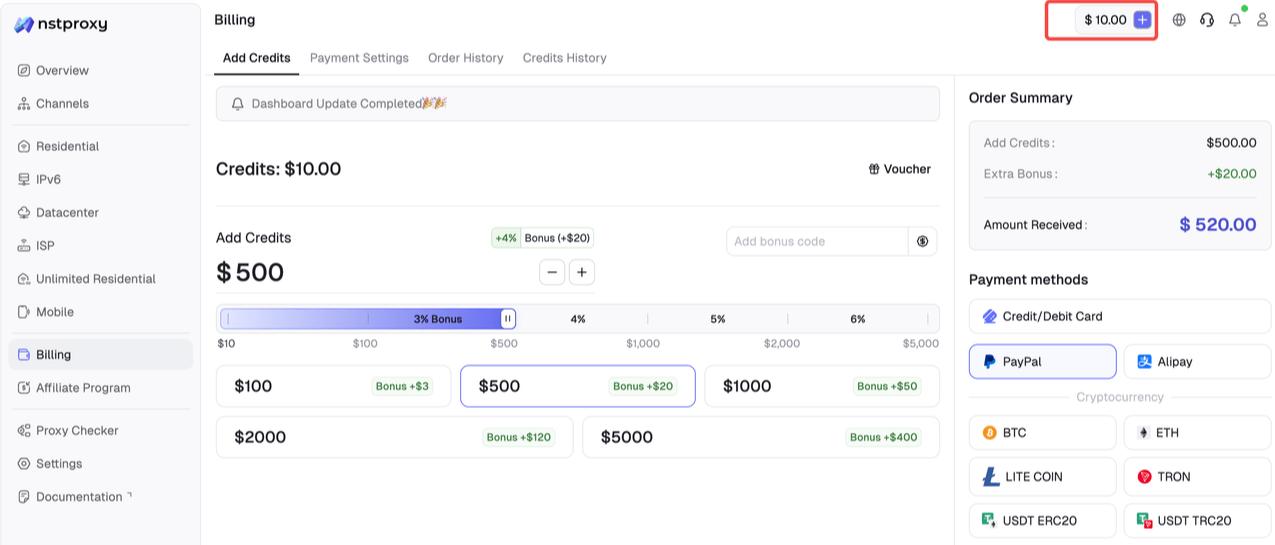1275x545 pixels.
Task: Select Billing in the sidebar
Action: tap(100, 354)
